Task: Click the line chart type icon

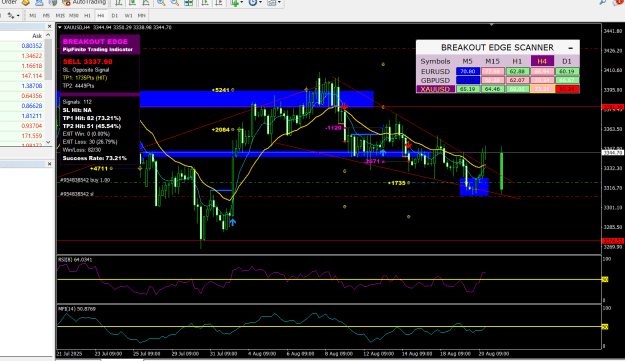Action: tap(146, 2)
